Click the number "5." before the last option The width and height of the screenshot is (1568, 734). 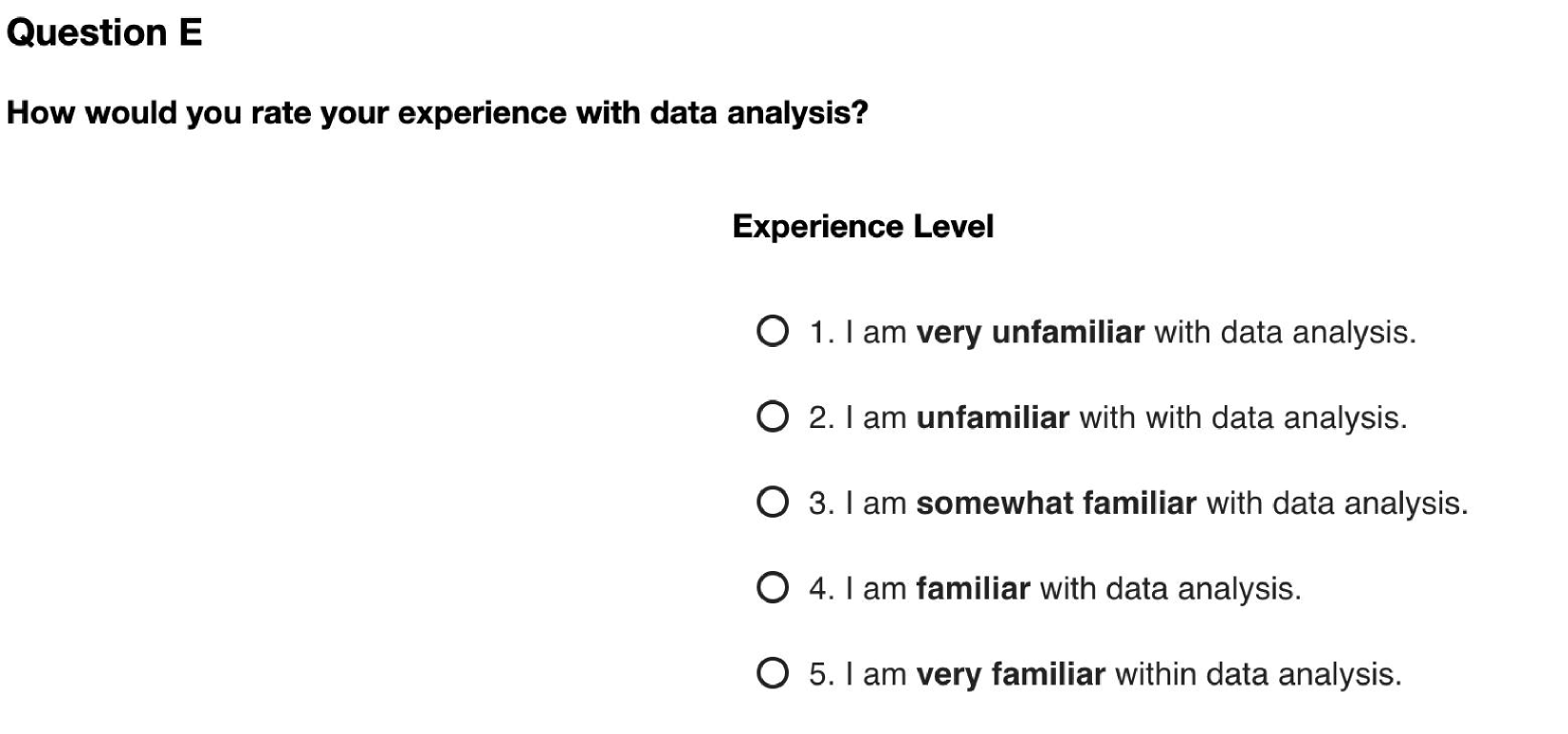[822, 675]
